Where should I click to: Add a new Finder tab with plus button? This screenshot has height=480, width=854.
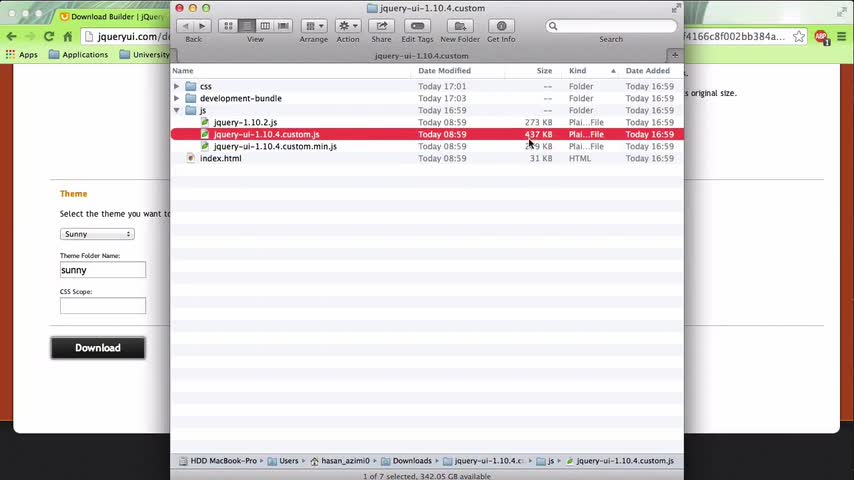pyautogui.click(x=675, y=55)
